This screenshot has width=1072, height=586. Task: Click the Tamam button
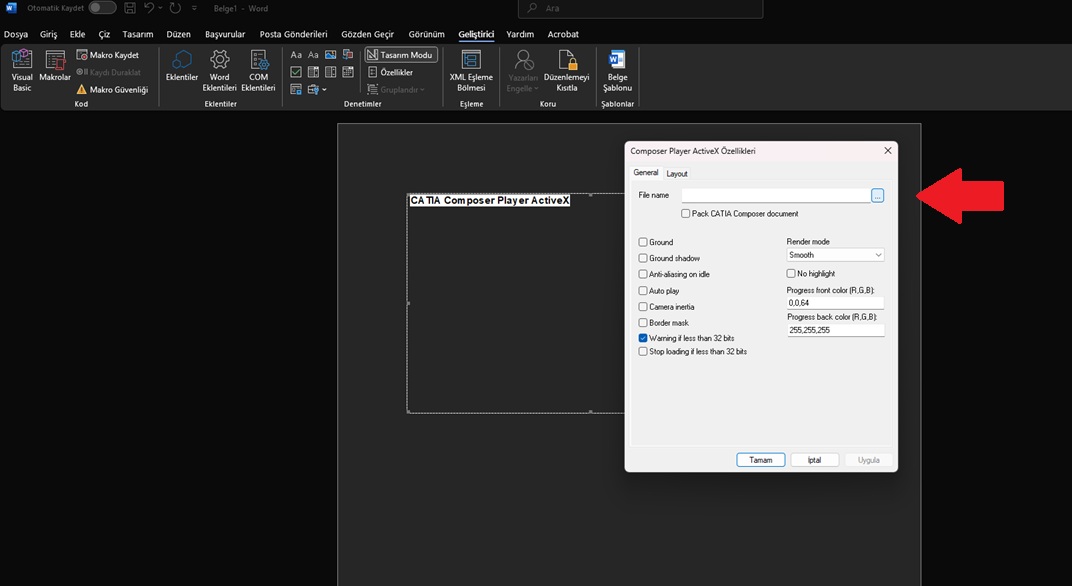tap(761, 460)
